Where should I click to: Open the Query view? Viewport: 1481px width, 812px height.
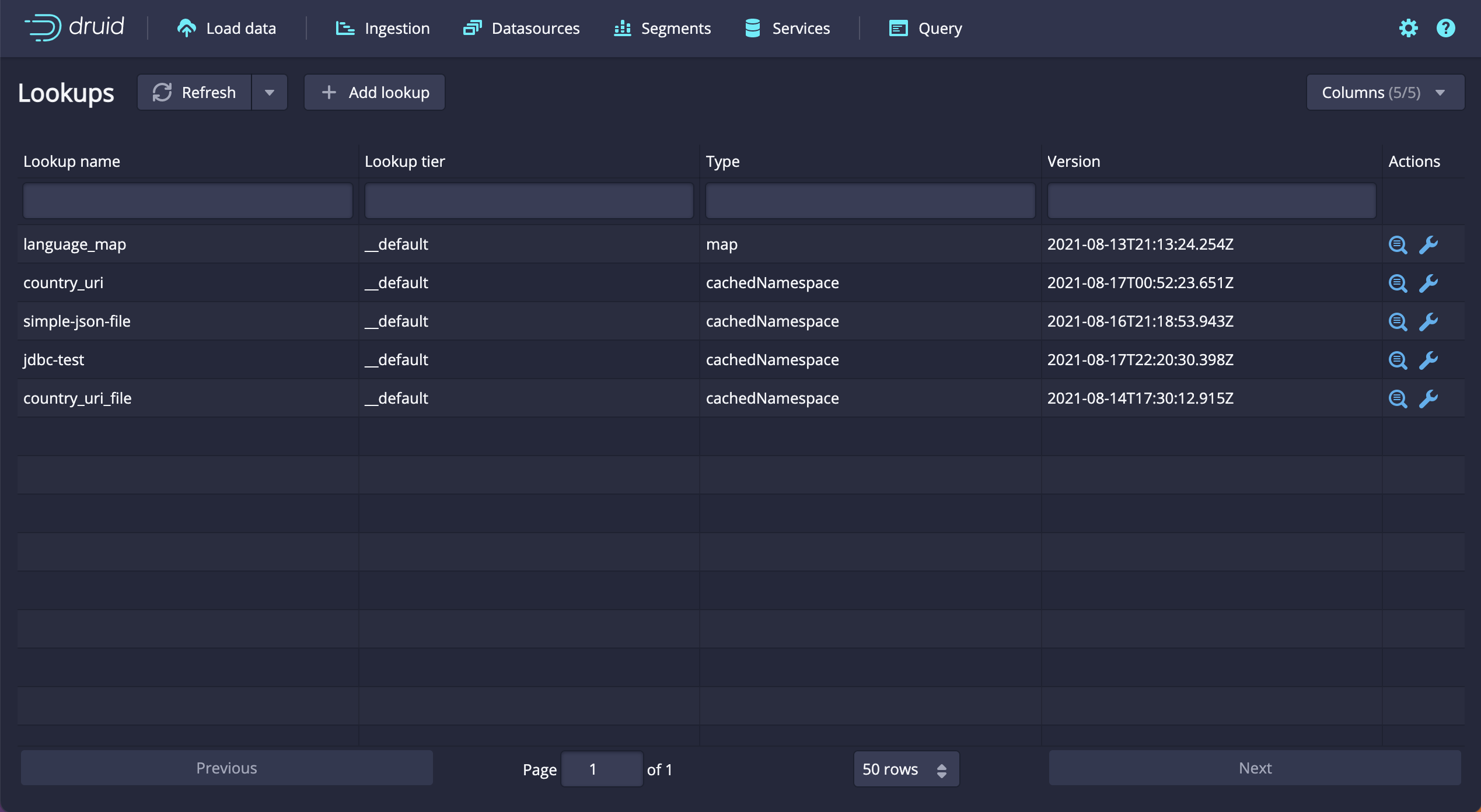(925, 28)
